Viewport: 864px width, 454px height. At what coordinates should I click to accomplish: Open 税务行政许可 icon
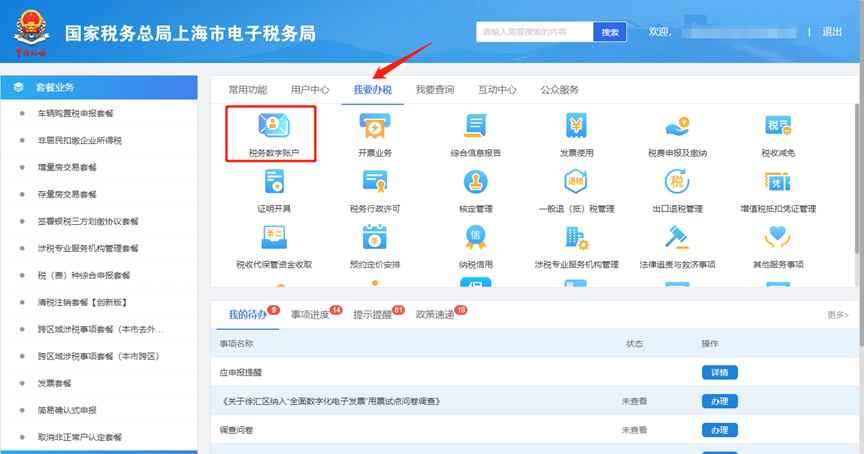click(375, 182)
